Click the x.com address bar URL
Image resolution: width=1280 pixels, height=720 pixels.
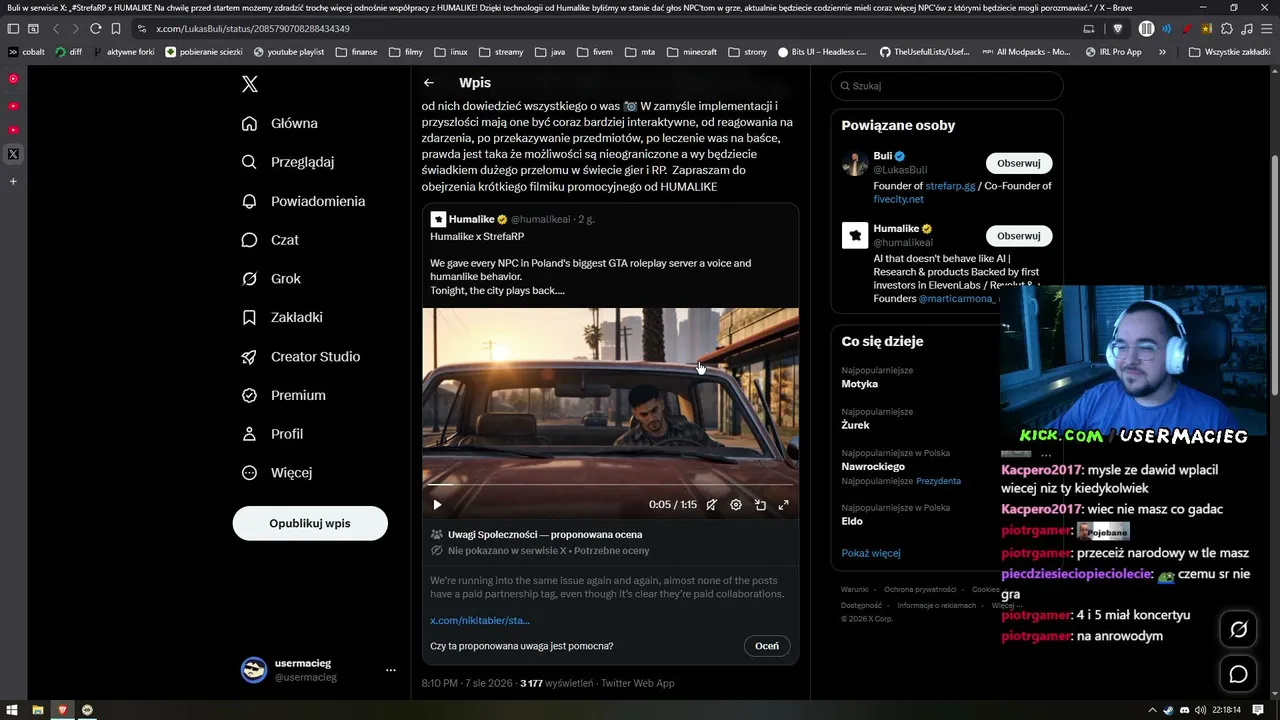click(253, 29)
